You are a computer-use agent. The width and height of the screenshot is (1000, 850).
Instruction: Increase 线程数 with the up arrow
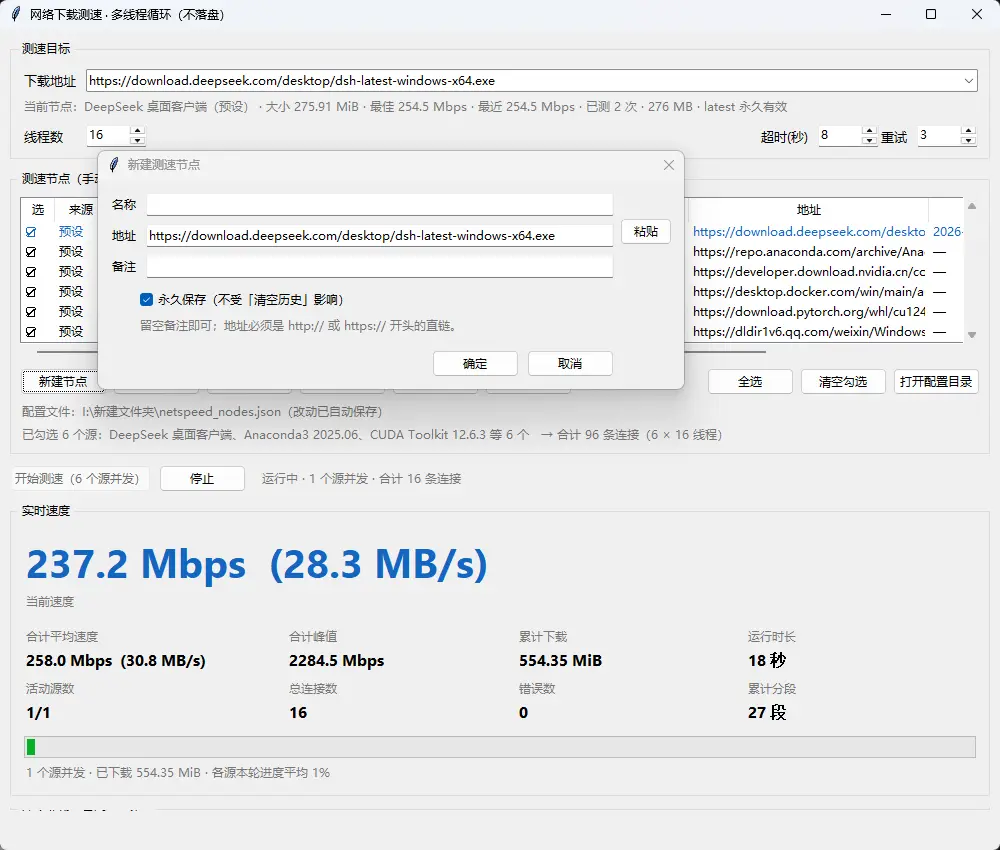click(x=137, y=131)
